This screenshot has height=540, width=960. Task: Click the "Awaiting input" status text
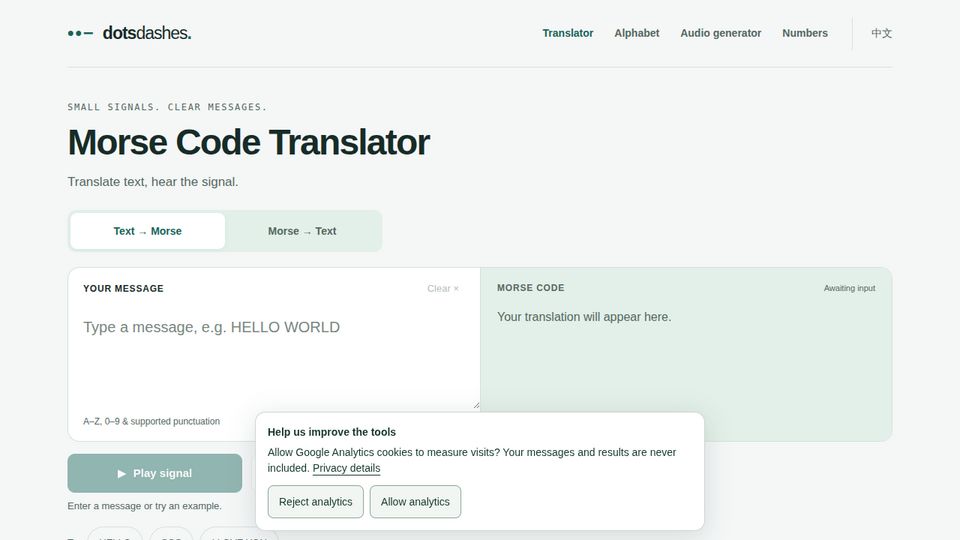(x=849, y=288)
